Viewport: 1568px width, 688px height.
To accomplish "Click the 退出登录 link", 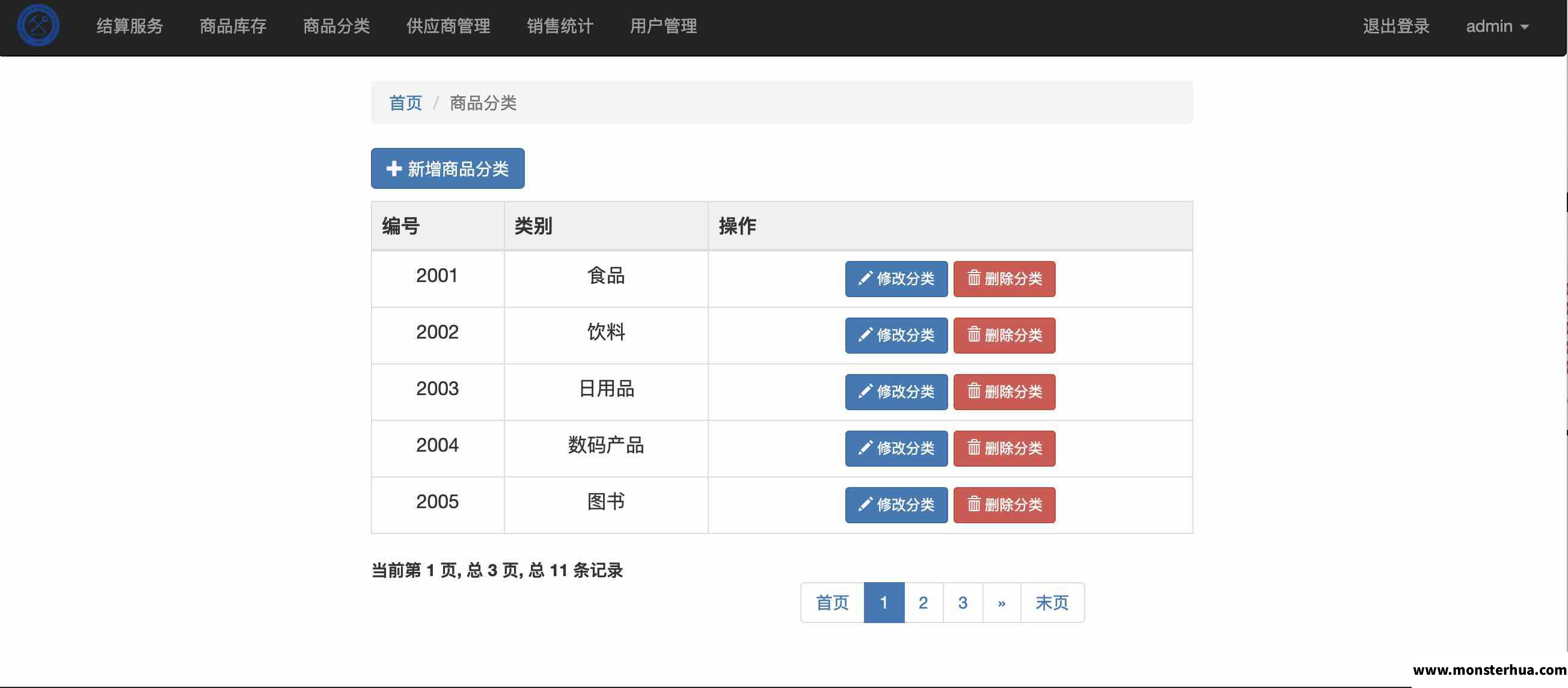I will (1395, 26).
